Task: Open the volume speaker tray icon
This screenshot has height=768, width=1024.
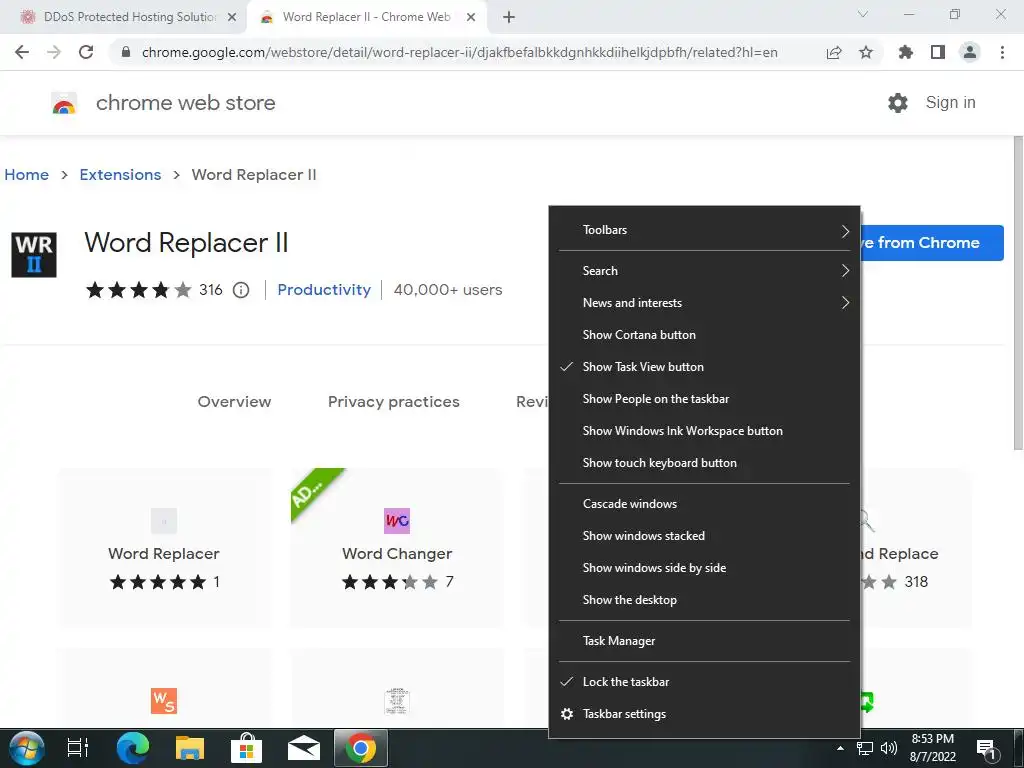Action: click(888, 748)
